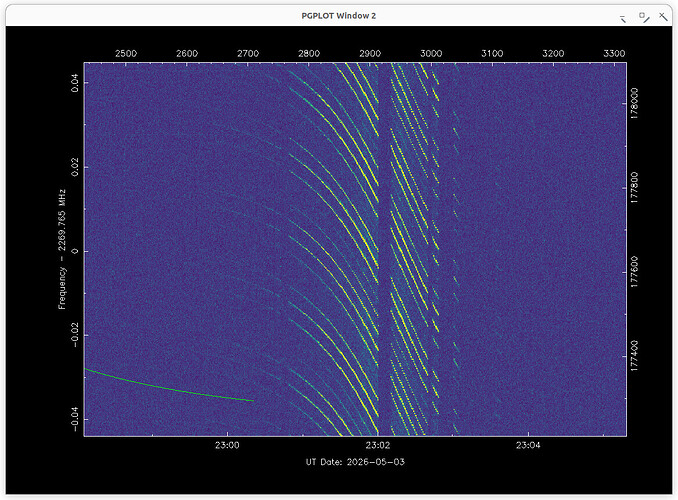This screenshot has height=500, width=678.
Task: Click left axis value -0.02
Action: click(x=75, y=335)
